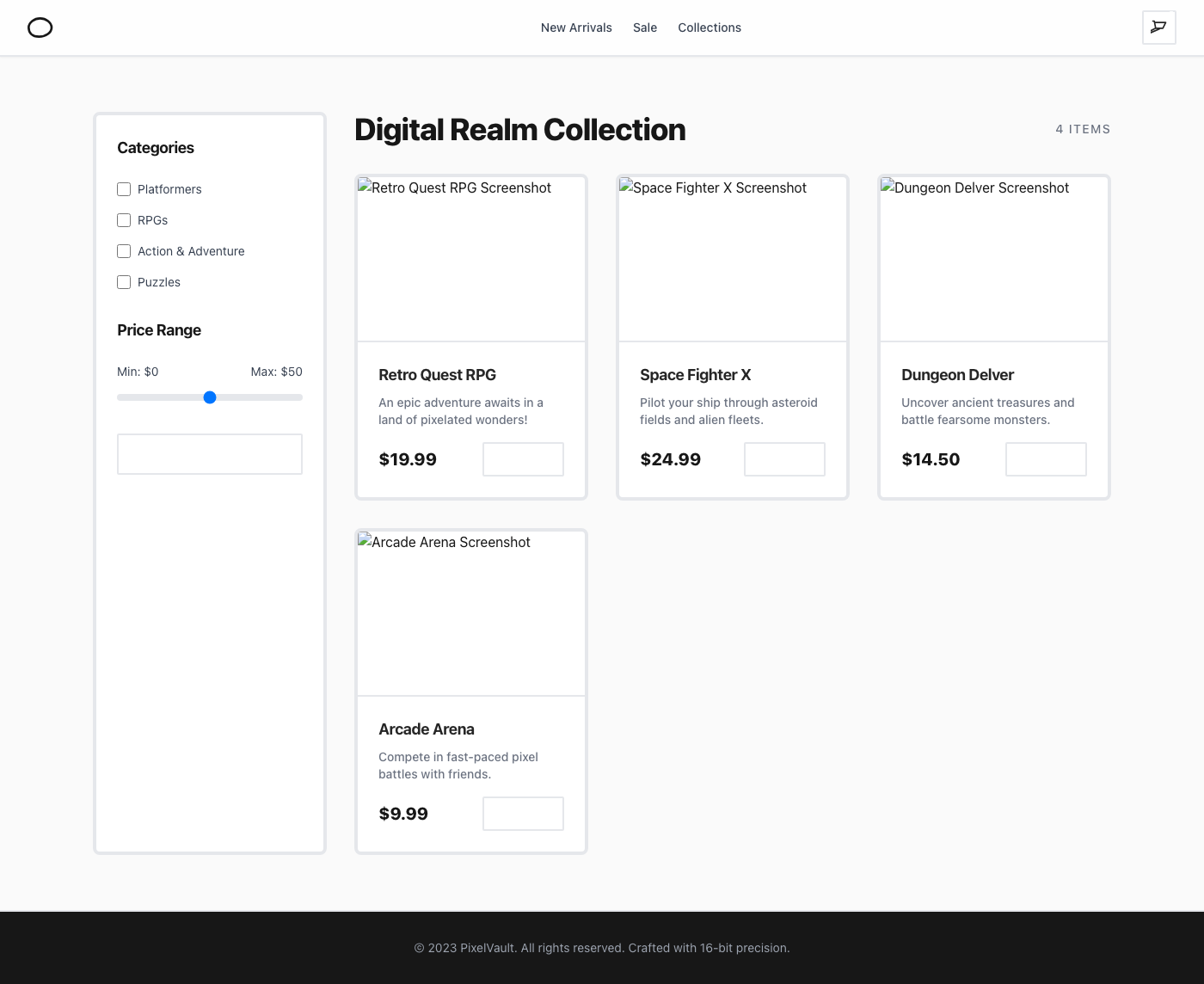Check the Platformers category checkbox
Image resolution: width=1204 pixels, height=984 pixels.
pos(124,189)
